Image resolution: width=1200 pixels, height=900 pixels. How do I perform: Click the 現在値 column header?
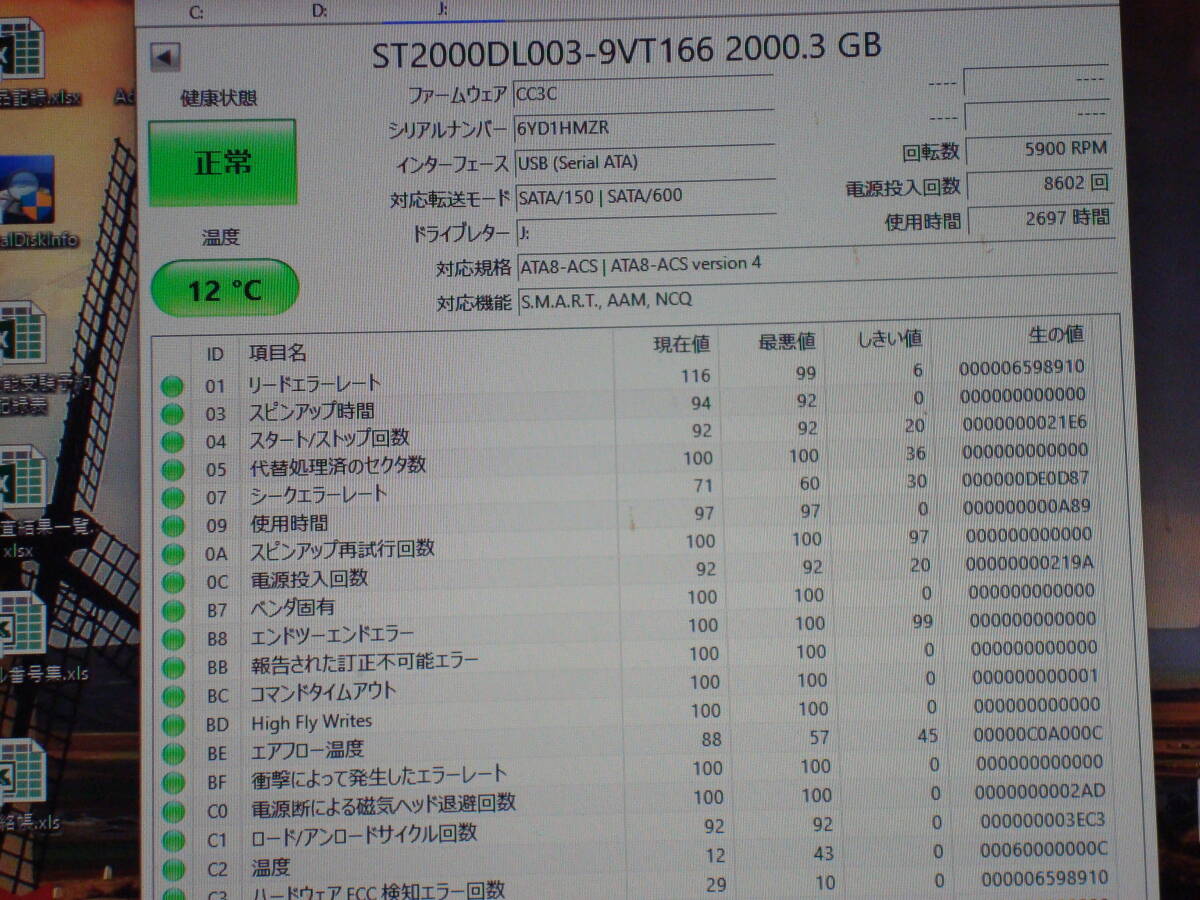click(681, 344)
